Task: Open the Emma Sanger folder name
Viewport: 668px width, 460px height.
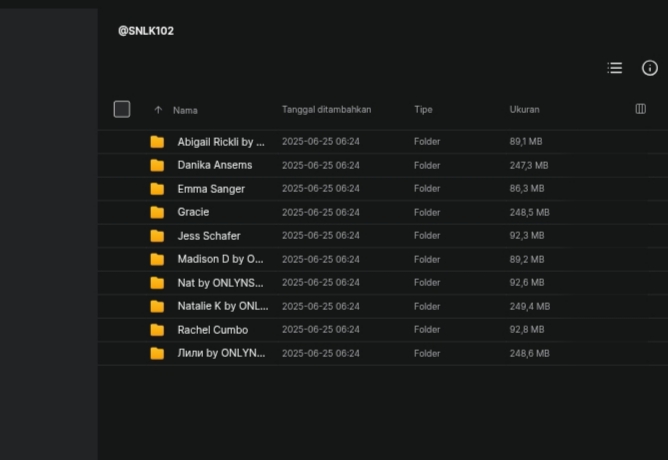Action: [x=211, y=189]
